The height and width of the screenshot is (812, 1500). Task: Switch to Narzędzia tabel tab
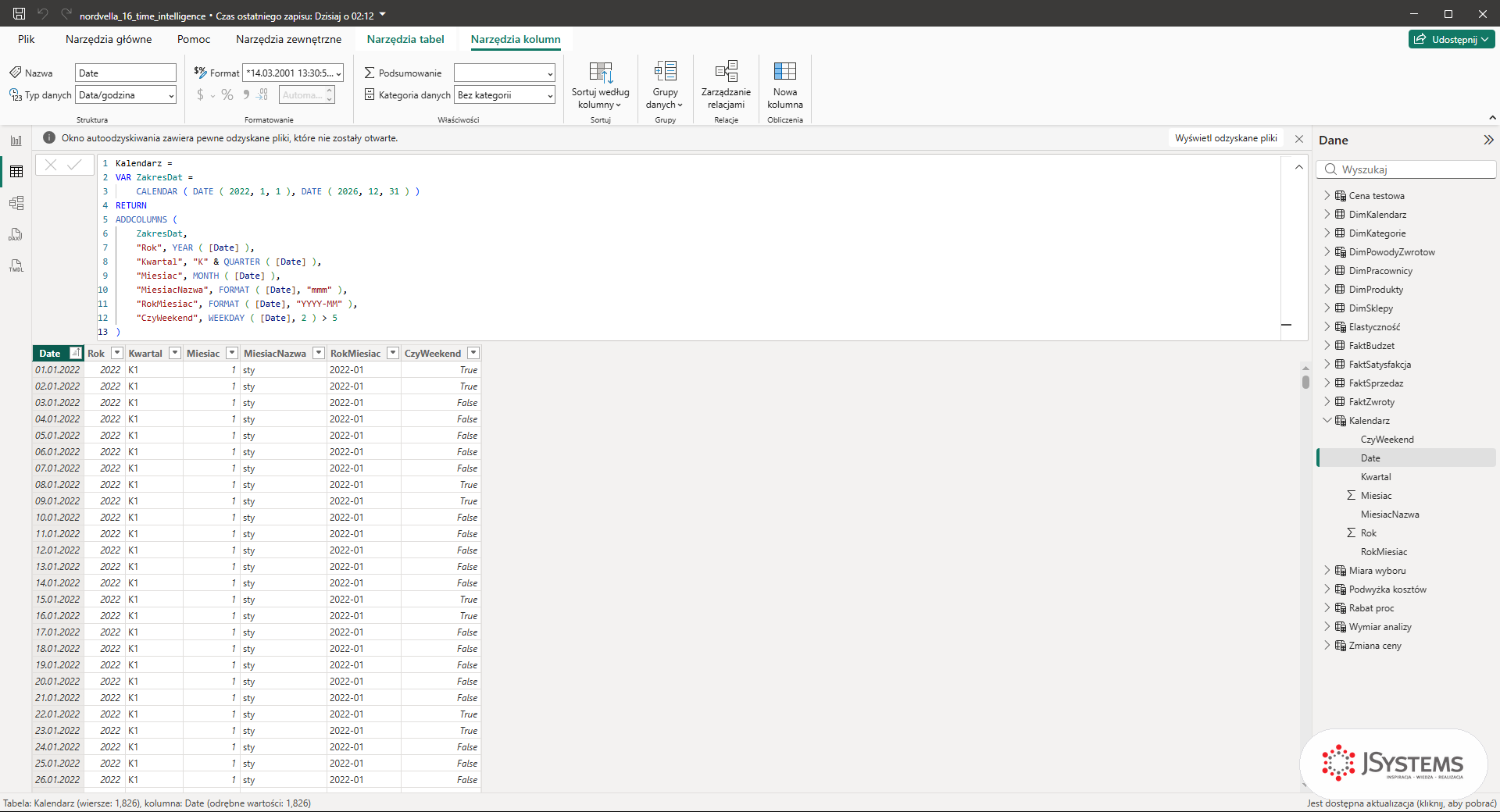coord(405,39)
